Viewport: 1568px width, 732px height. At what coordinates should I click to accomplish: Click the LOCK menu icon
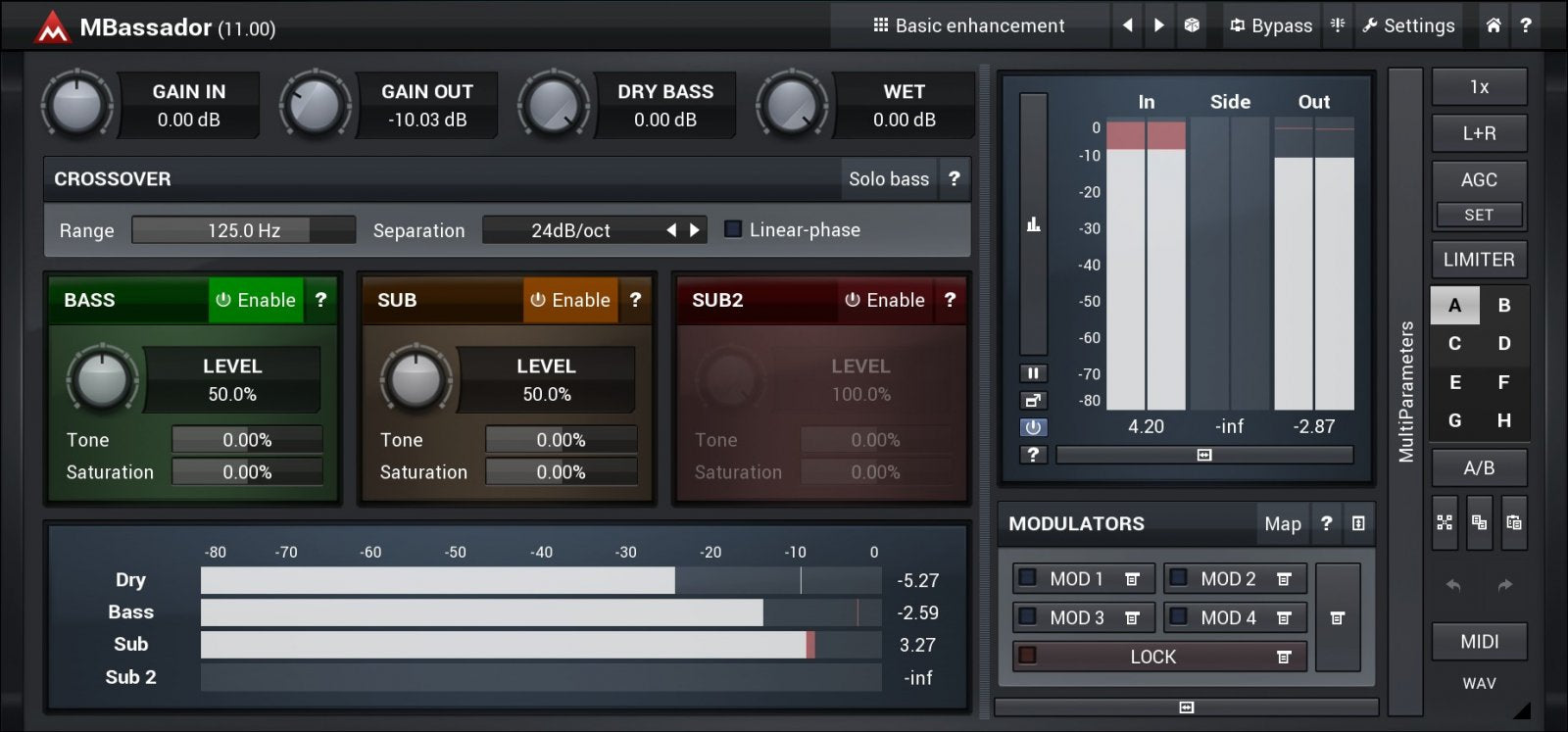(1284, 657)
